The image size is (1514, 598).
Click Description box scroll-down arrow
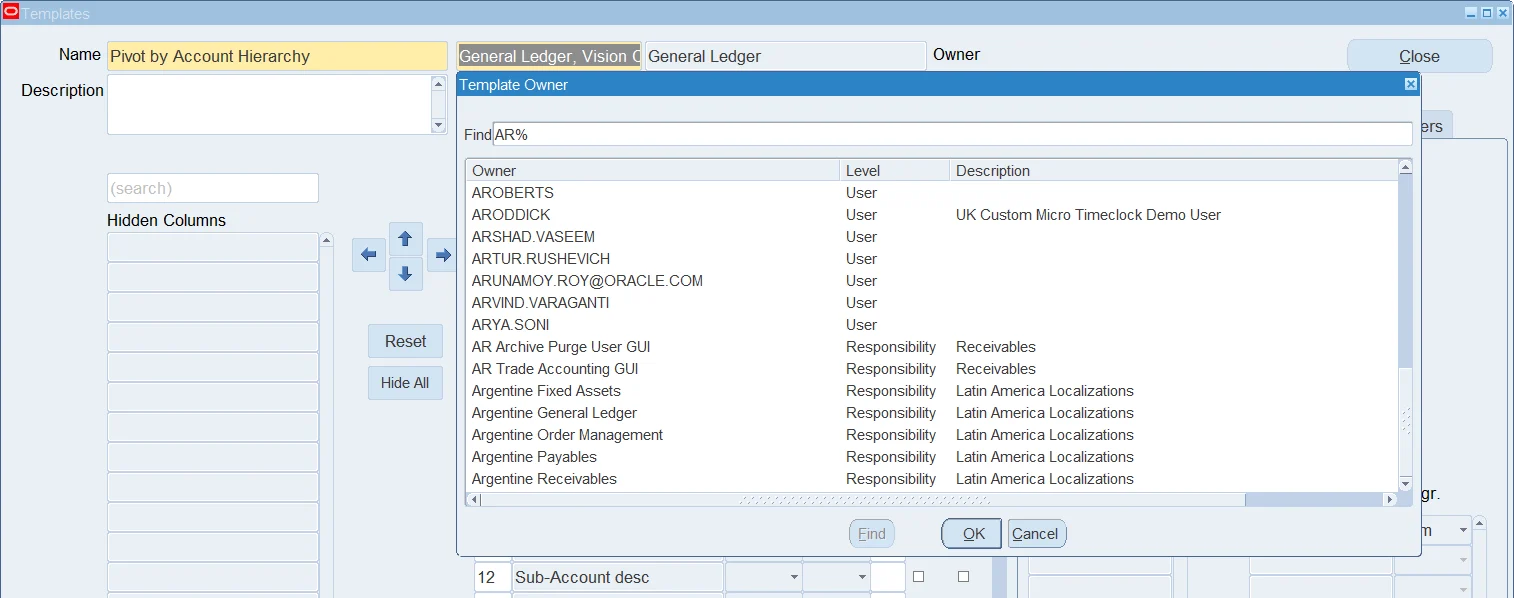[438, 125]
